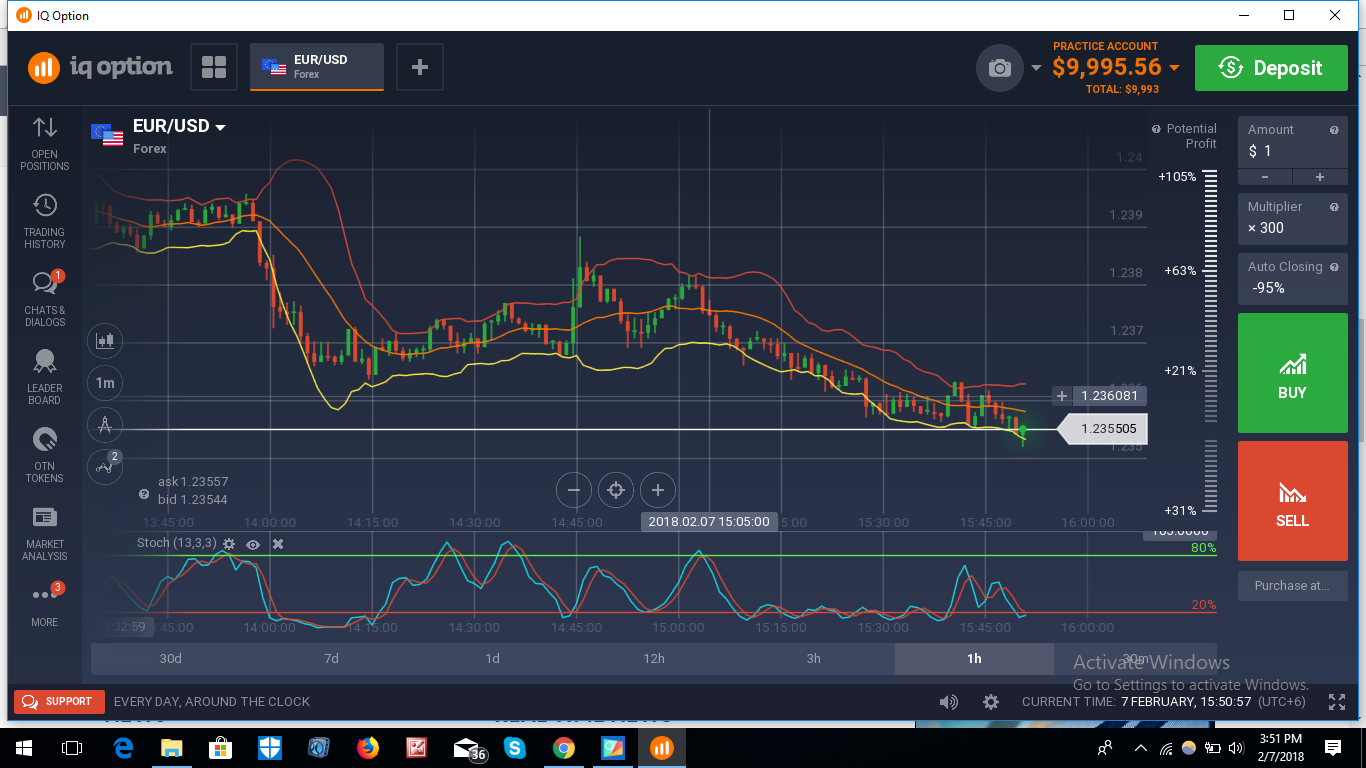Image resolution: width=1366 pixels, height=768 pixels.
Task: Click the current price label 1.235505
Action: pos(1102,429)
